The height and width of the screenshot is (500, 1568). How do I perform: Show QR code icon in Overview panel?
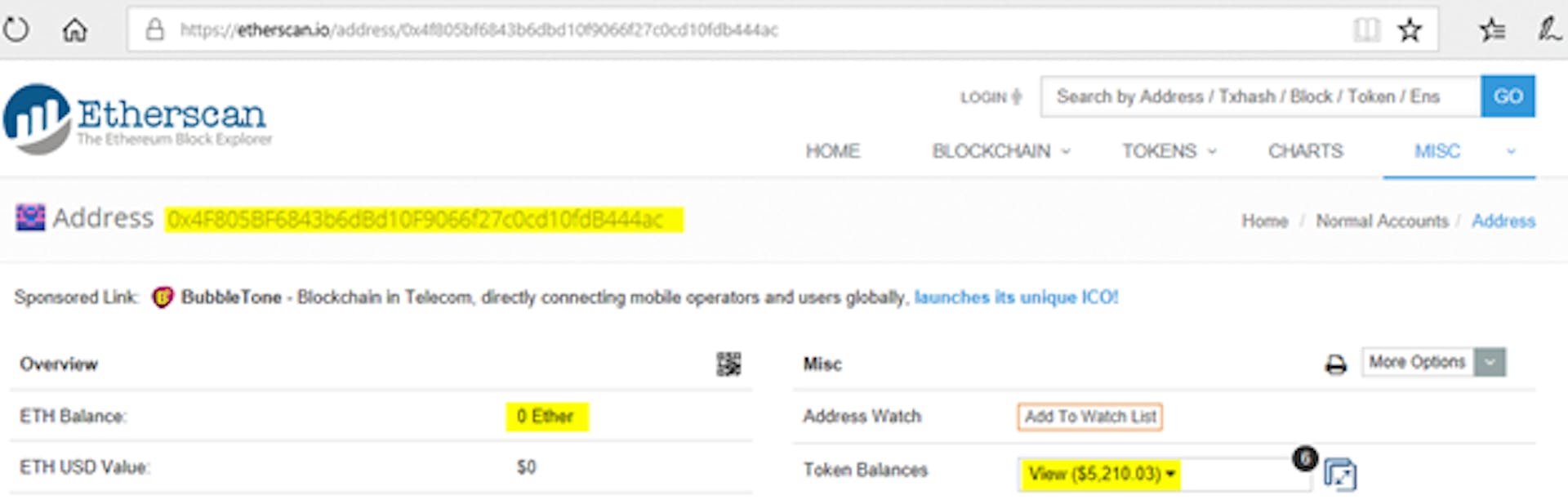pos(728,364)
